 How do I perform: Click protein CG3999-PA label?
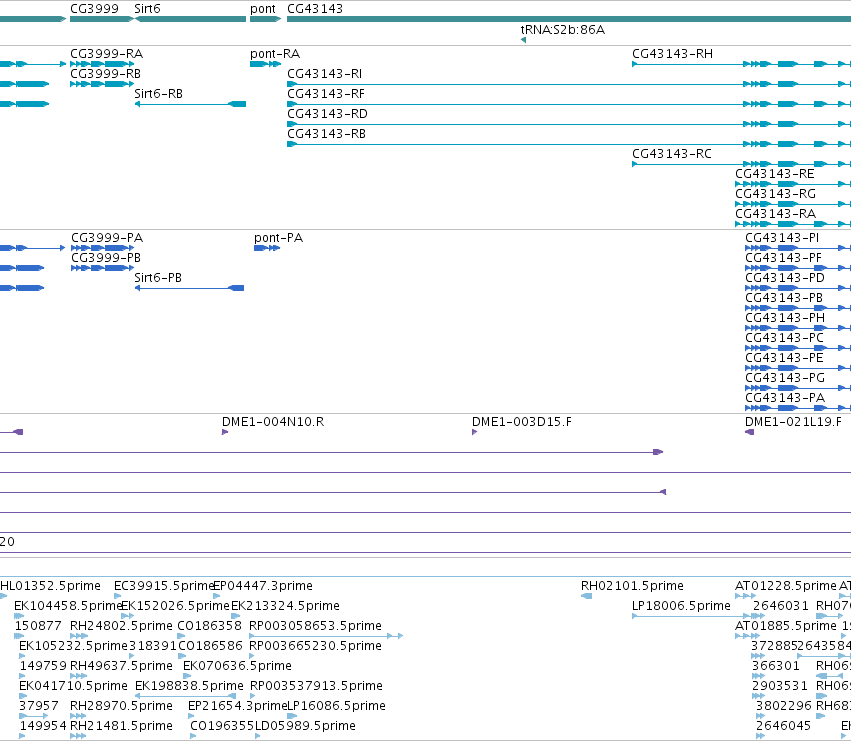pos(107,238)
